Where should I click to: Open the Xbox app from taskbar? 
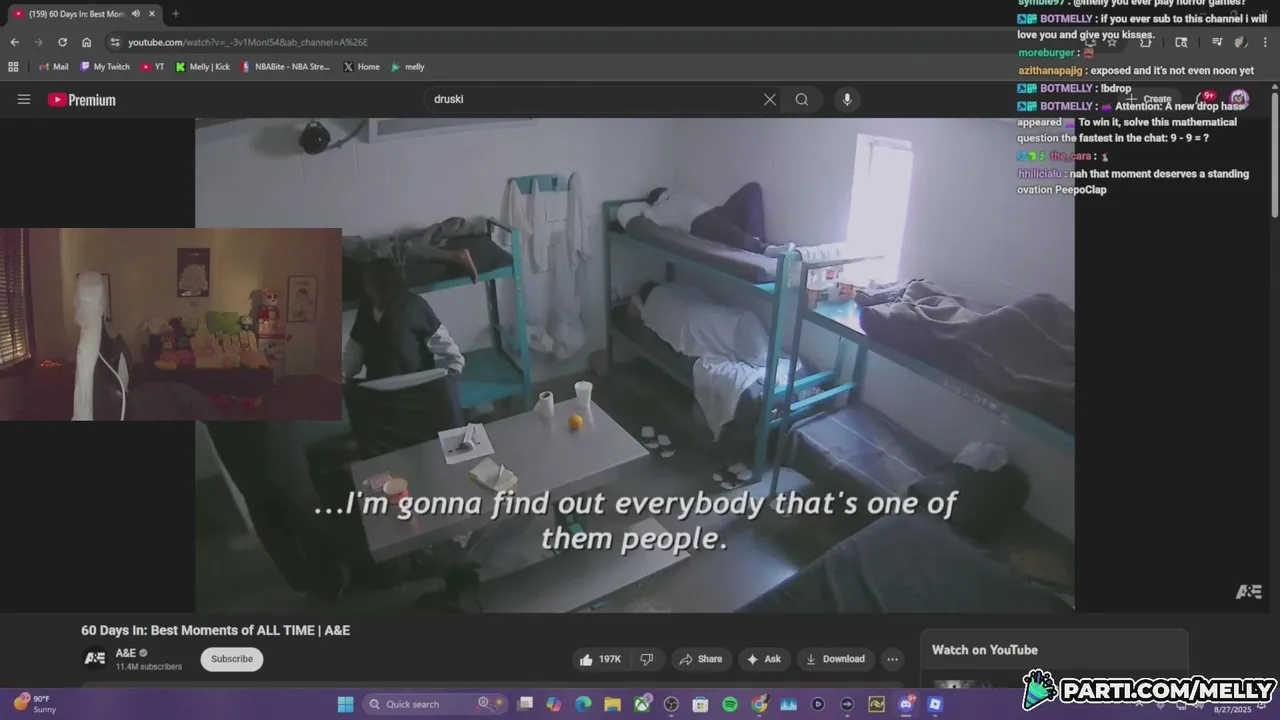click(642, 704)
